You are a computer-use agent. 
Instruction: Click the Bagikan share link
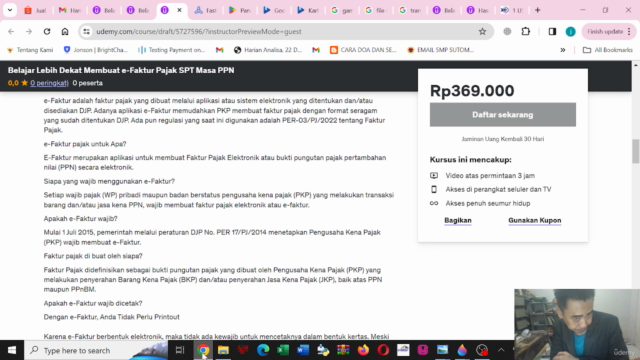tap(458, 220)
